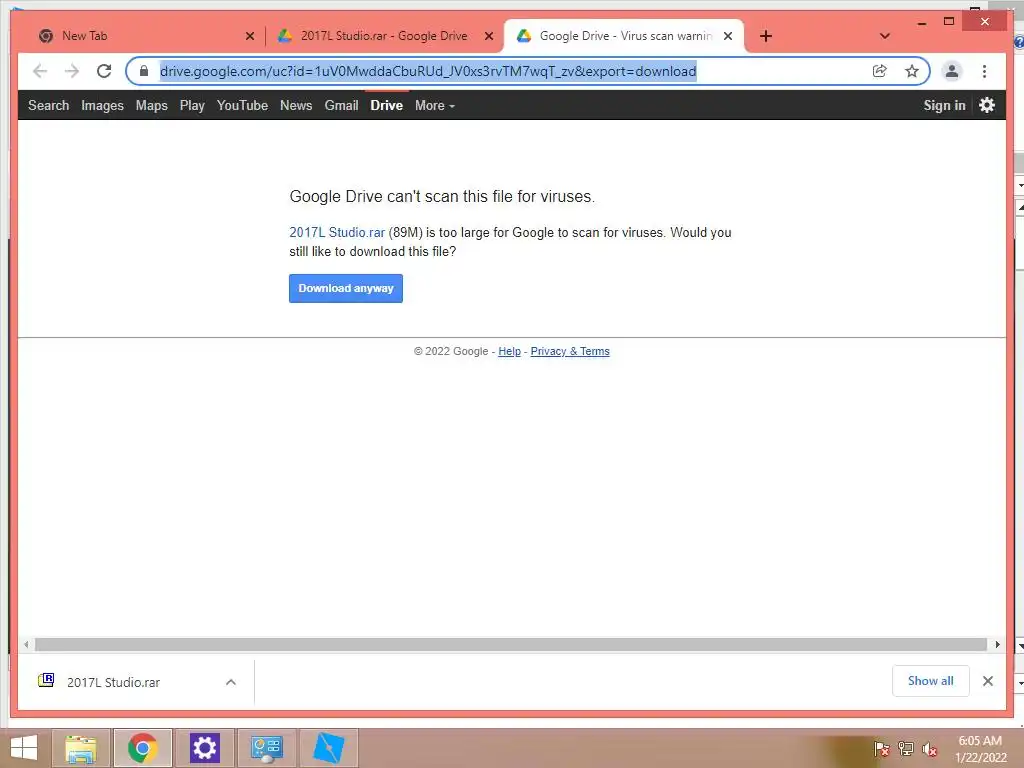Click the browser back arrow
Viewport: 1024px width, 768px height.
click(40, 71)
